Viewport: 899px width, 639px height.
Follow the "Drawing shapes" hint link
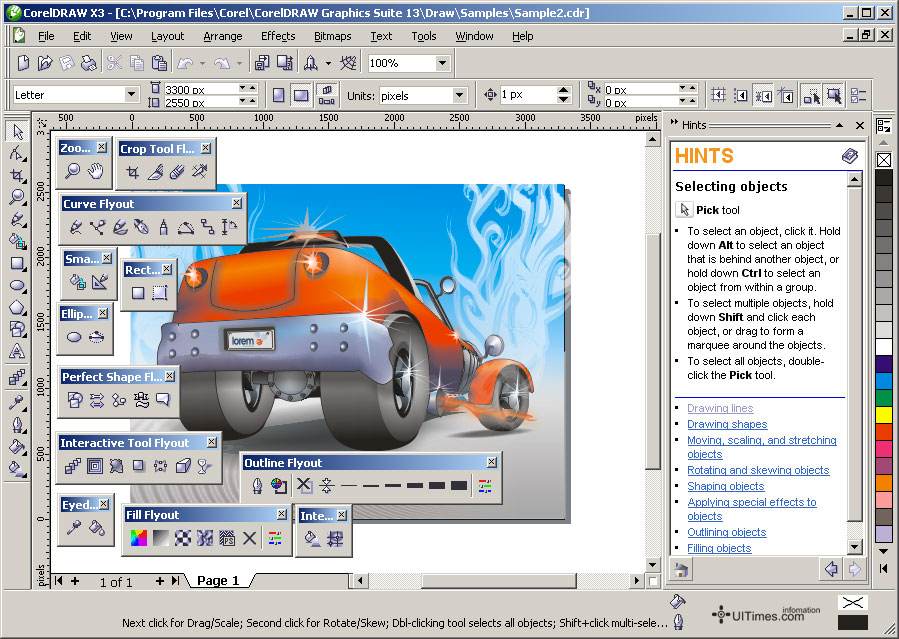click(x=727, y=424)
